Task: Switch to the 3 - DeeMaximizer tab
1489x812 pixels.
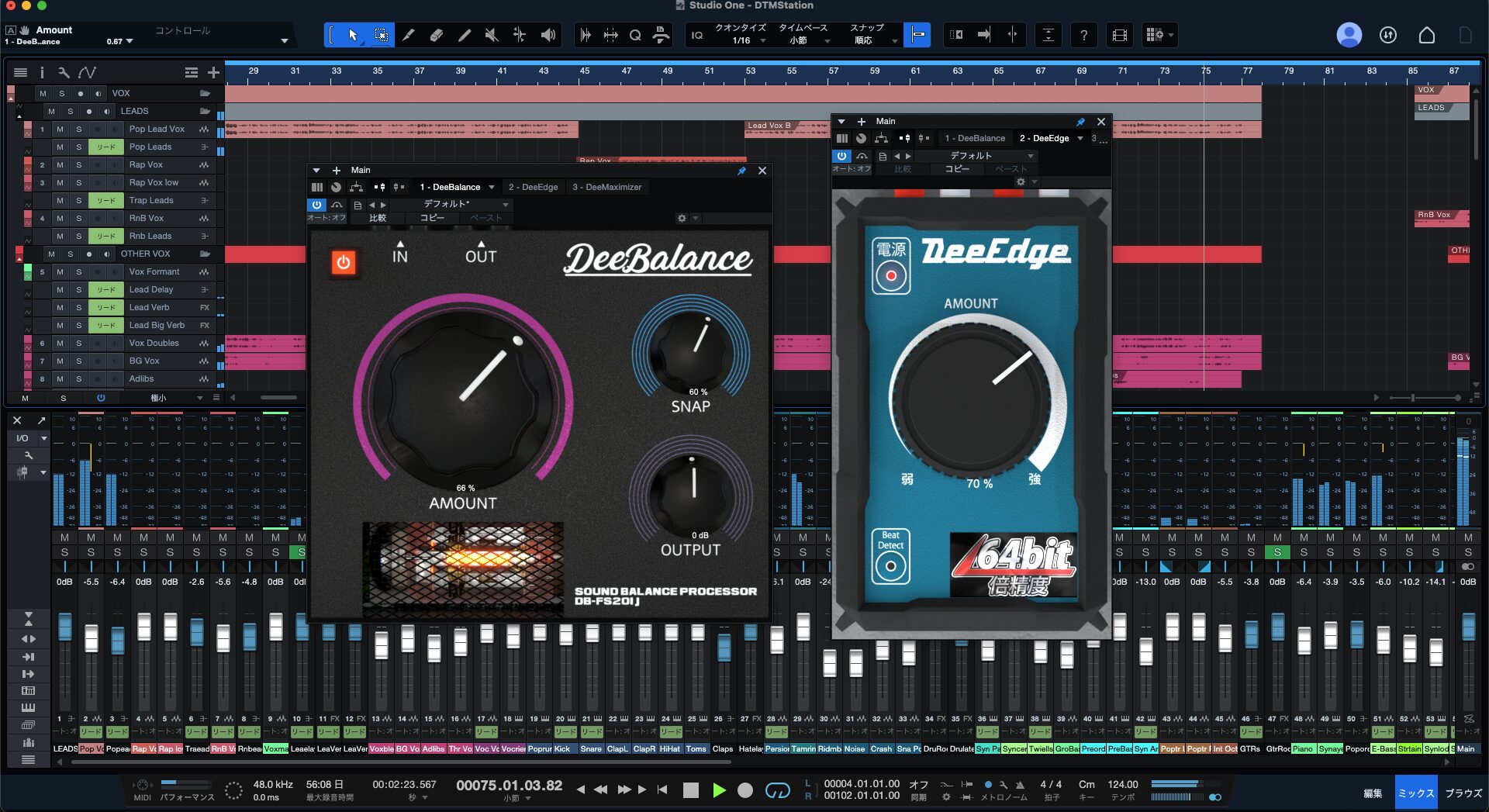Action: point(606,187)
